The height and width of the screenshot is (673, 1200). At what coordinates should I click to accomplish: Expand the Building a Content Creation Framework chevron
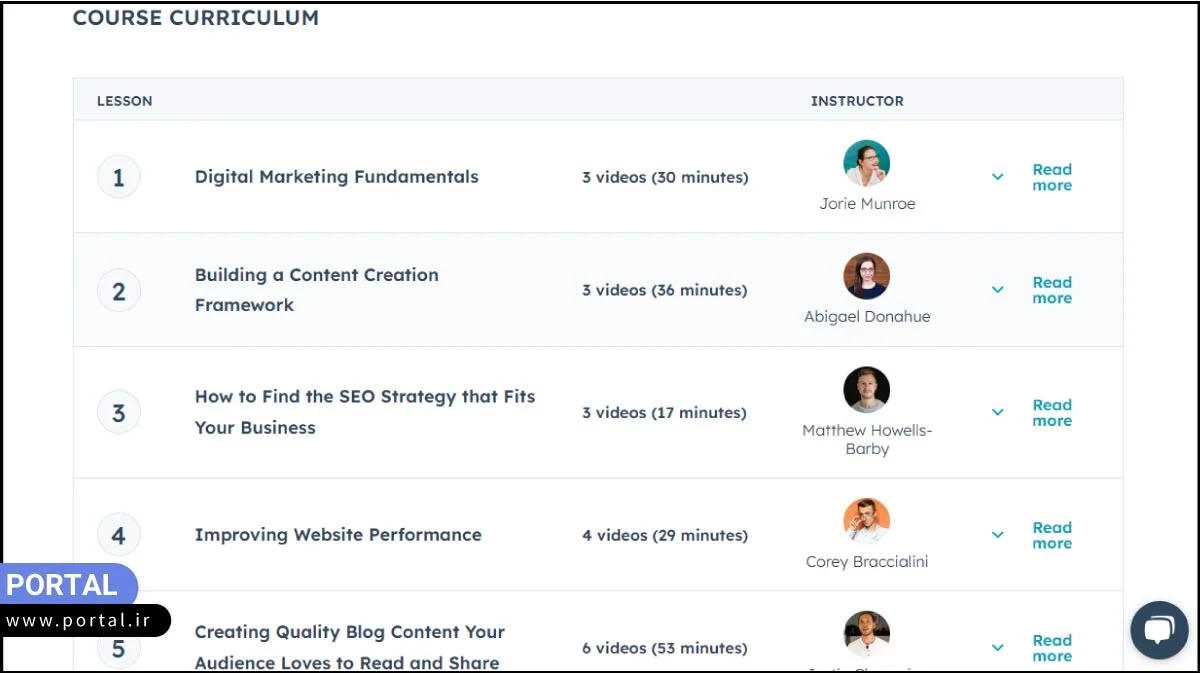pos(997,290)
